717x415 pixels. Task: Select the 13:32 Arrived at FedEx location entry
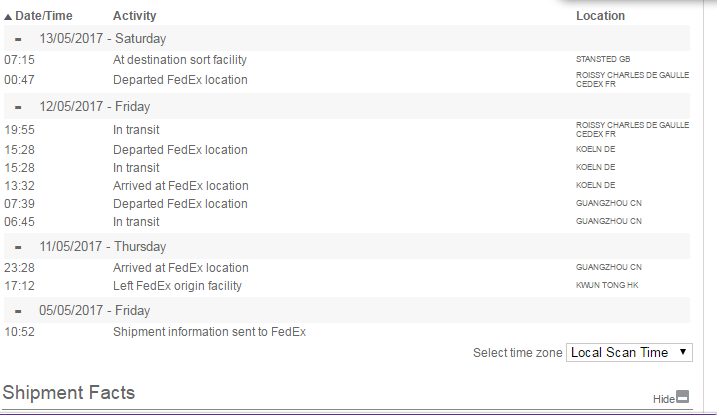[180, 186]
